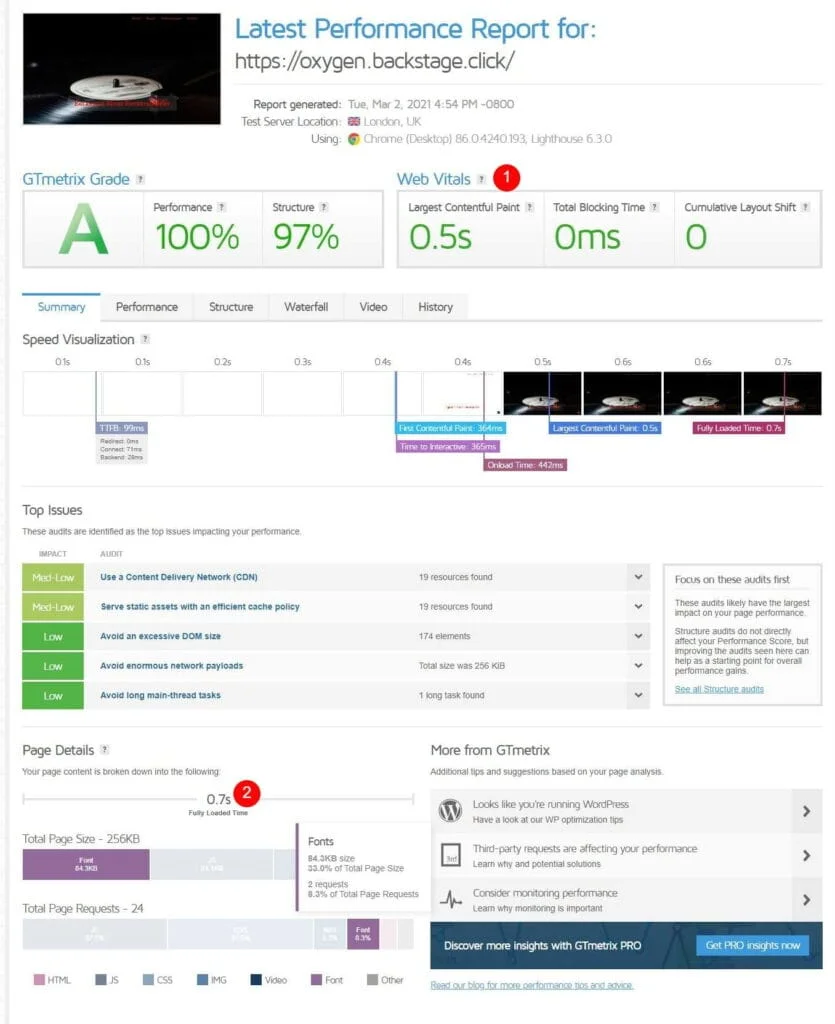Expand the excessive DOM size audit
Viewport: 835px width, 1024px height.
point(636,636)
